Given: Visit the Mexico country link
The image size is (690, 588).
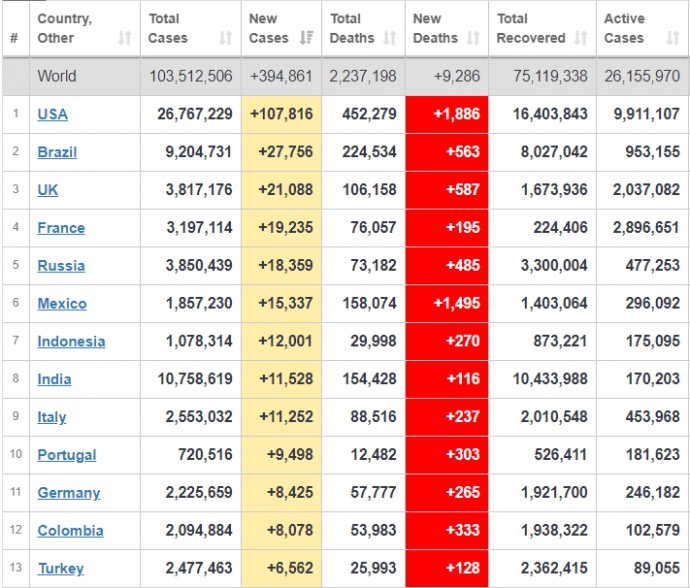Looking at the screenshot, I should pyautogui.click(x=62, y=304).
